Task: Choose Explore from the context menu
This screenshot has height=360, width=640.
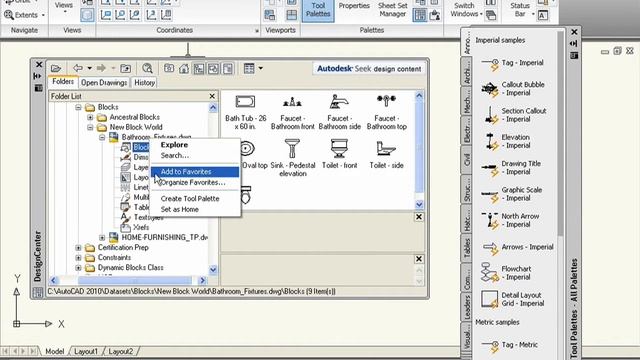Action: tap(195, 145)
